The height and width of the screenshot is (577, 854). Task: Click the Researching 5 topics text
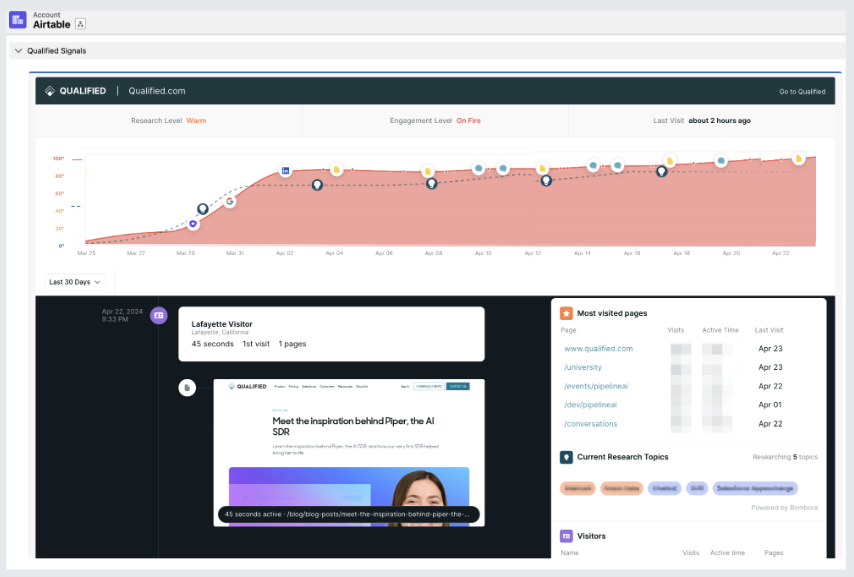785,457
